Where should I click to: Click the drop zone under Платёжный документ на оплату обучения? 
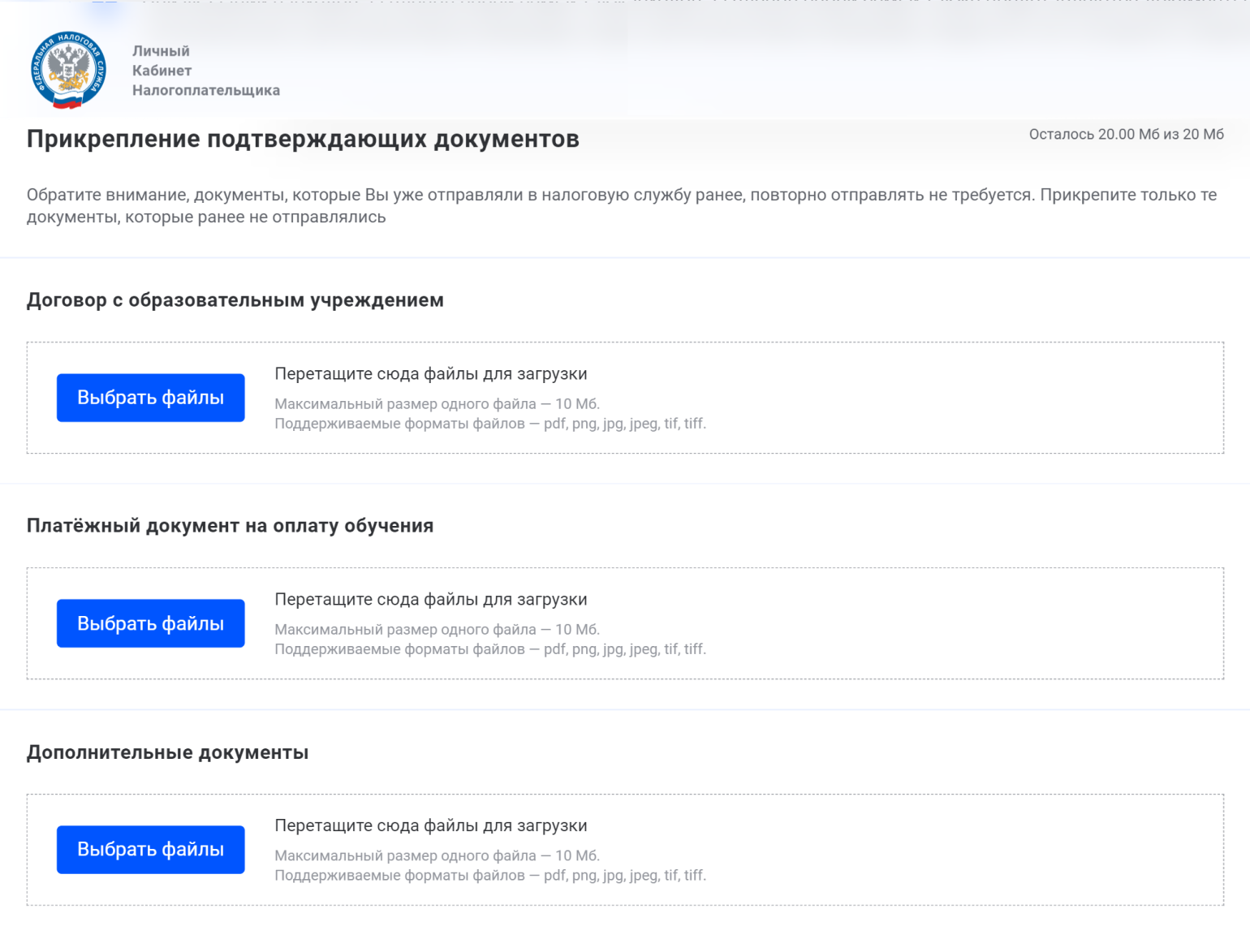625,623
